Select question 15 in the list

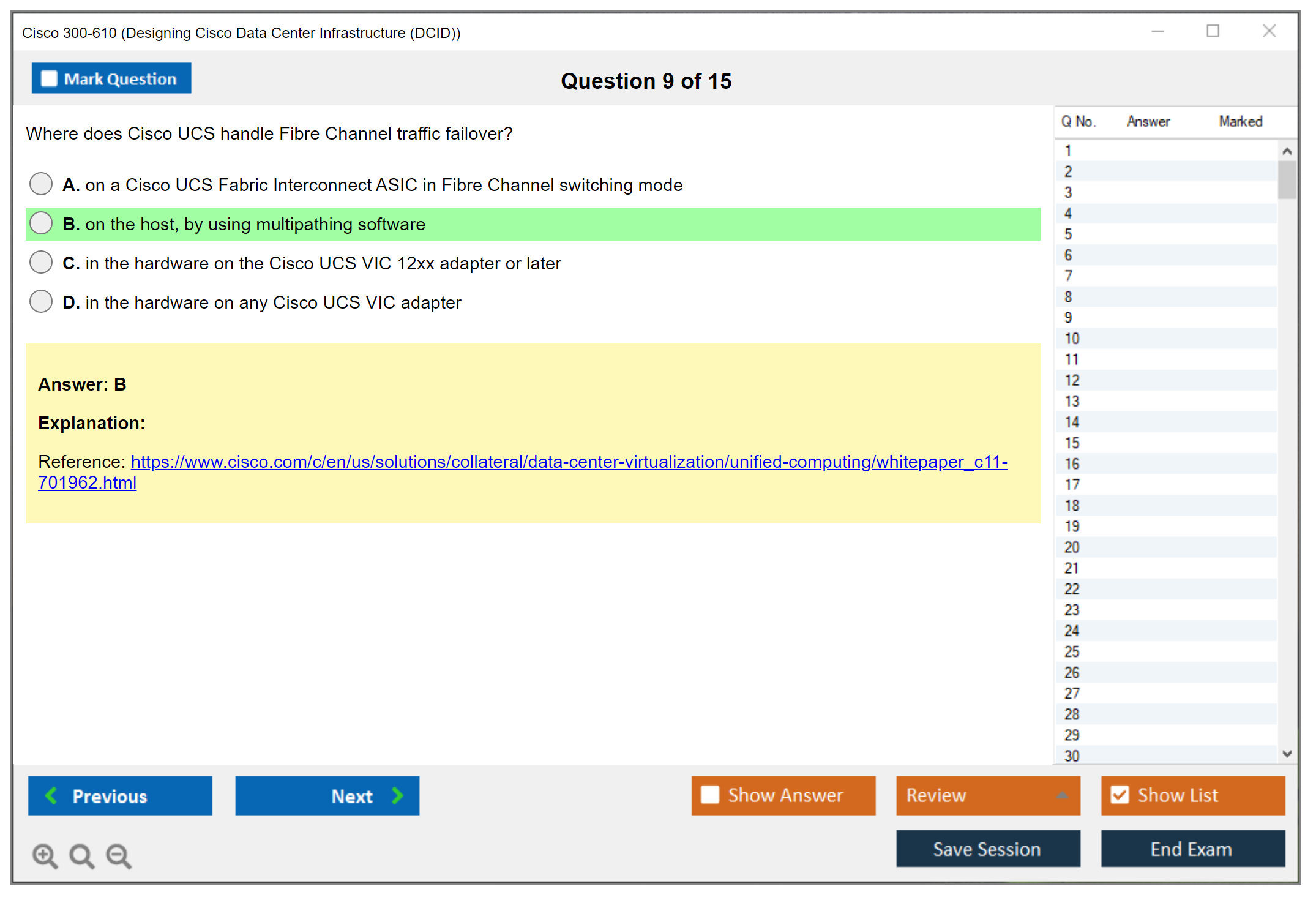(x=1072, y=443)
